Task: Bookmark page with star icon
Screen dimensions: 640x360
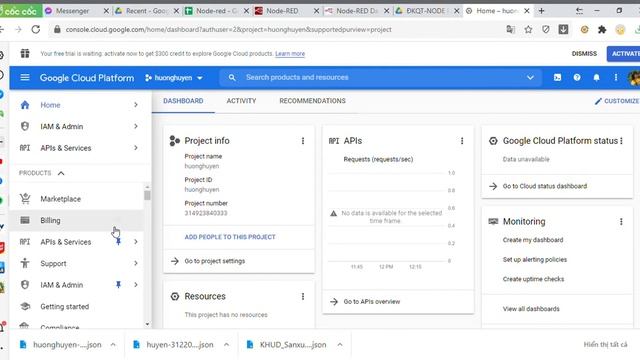Action: (x=528, y=29)
